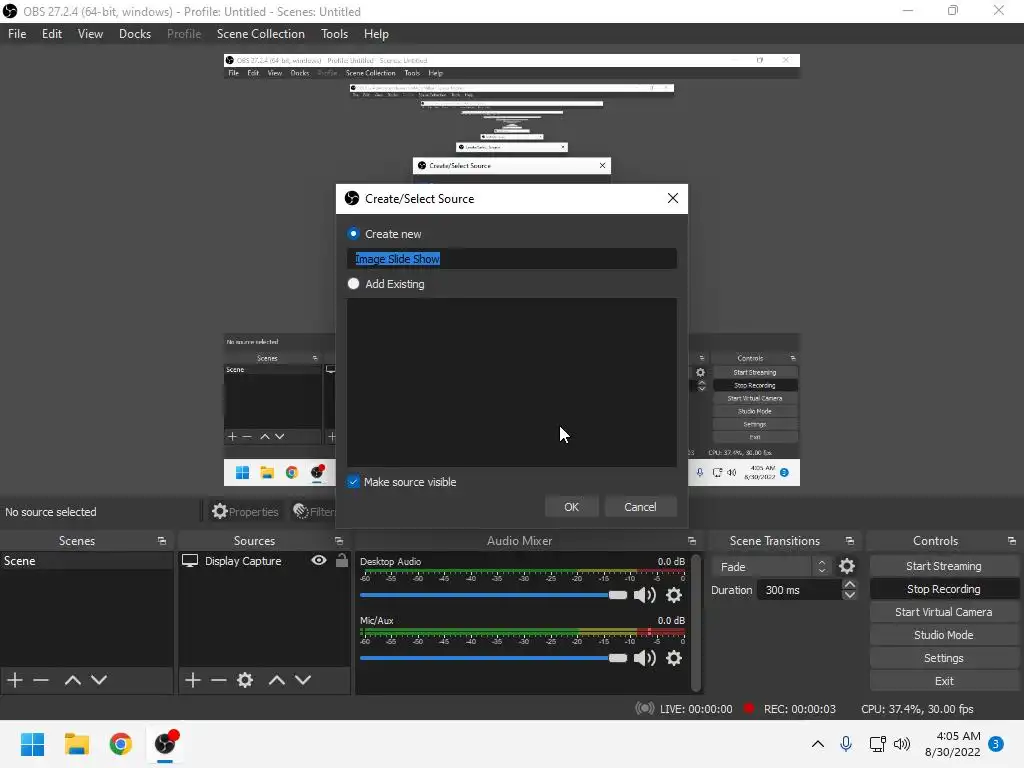Pop out the Scene Transitions dock icon

pos(850,541)
